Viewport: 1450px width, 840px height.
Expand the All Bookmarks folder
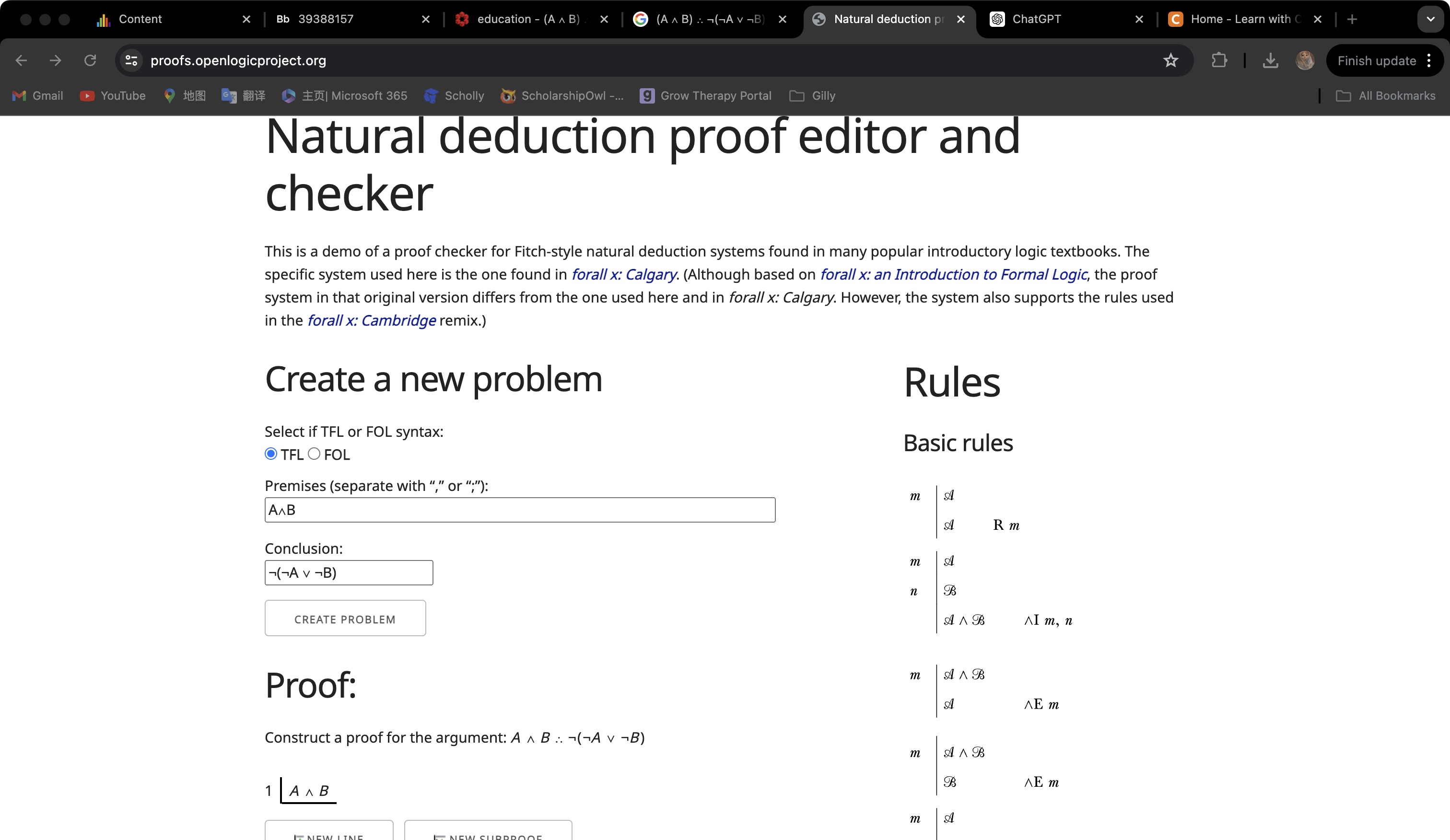1387,95
